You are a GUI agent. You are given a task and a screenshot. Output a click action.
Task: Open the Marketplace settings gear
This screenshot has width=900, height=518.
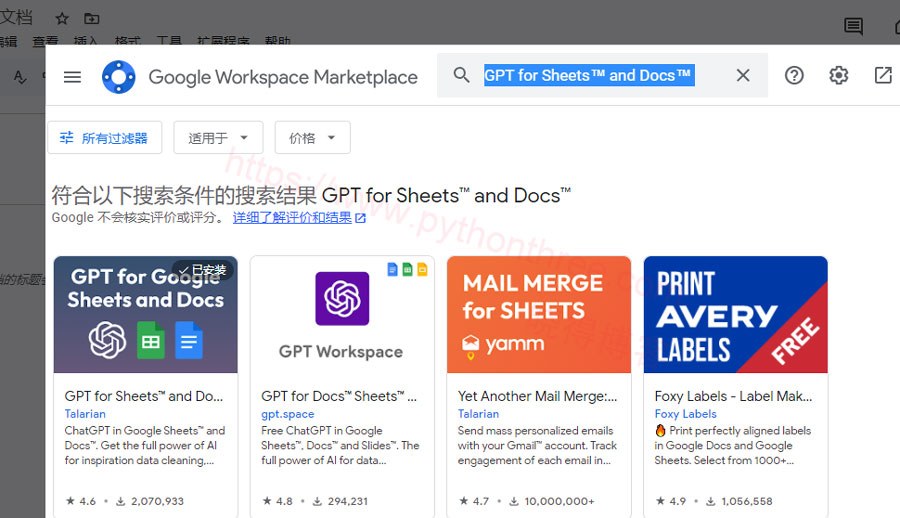(839, 75)
